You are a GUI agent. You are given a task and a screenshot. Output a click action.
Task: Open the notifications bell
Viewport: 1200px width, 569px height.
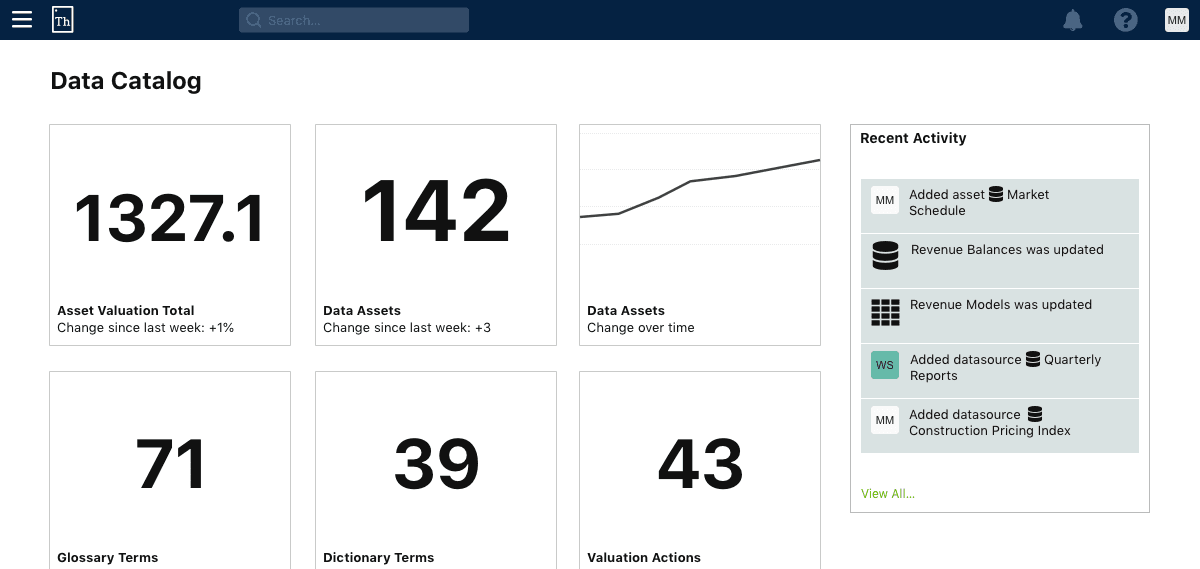click(1073, 20)
